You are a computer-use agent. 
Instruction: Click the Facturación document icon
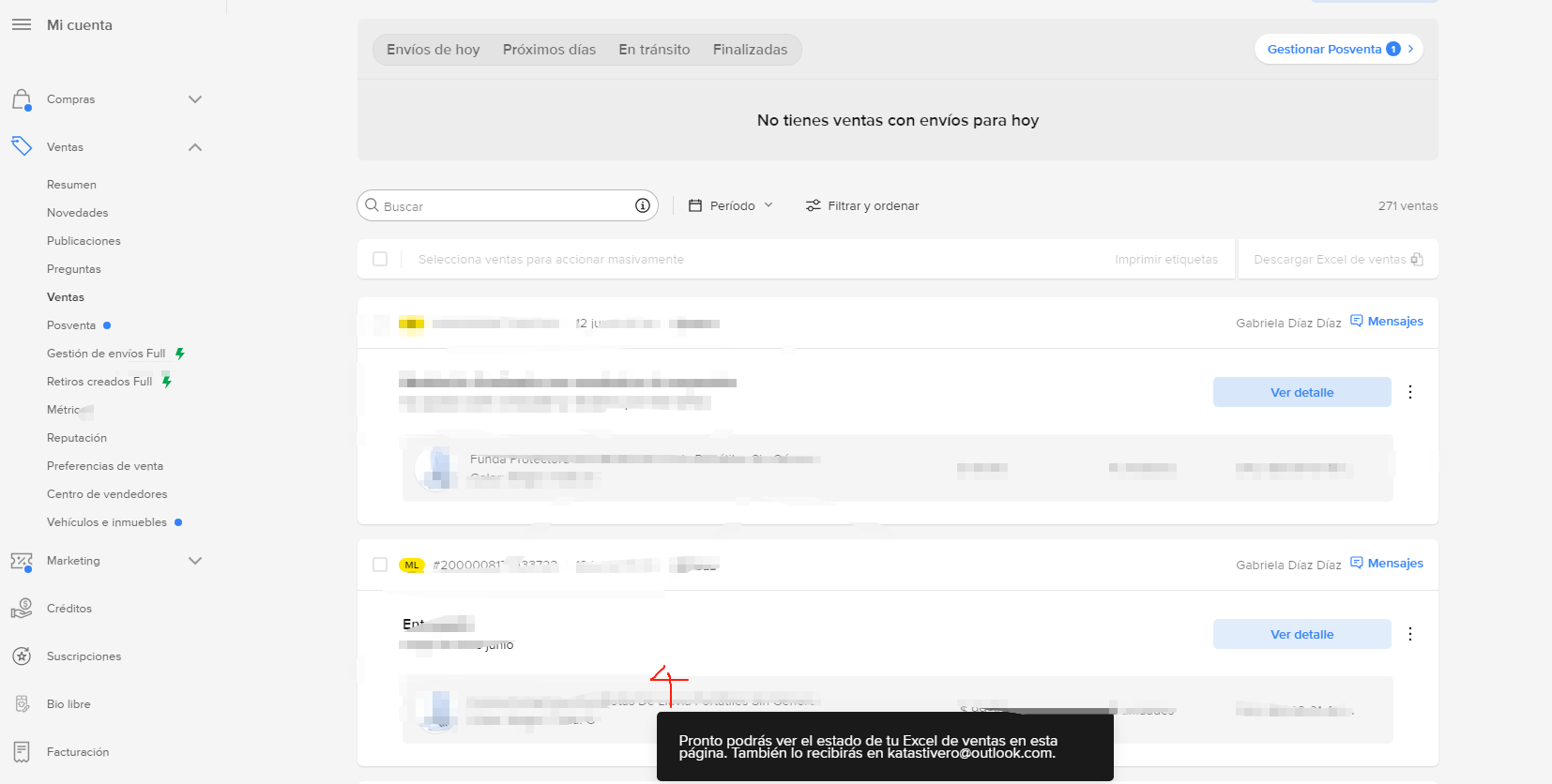click(x=22, y=752)
